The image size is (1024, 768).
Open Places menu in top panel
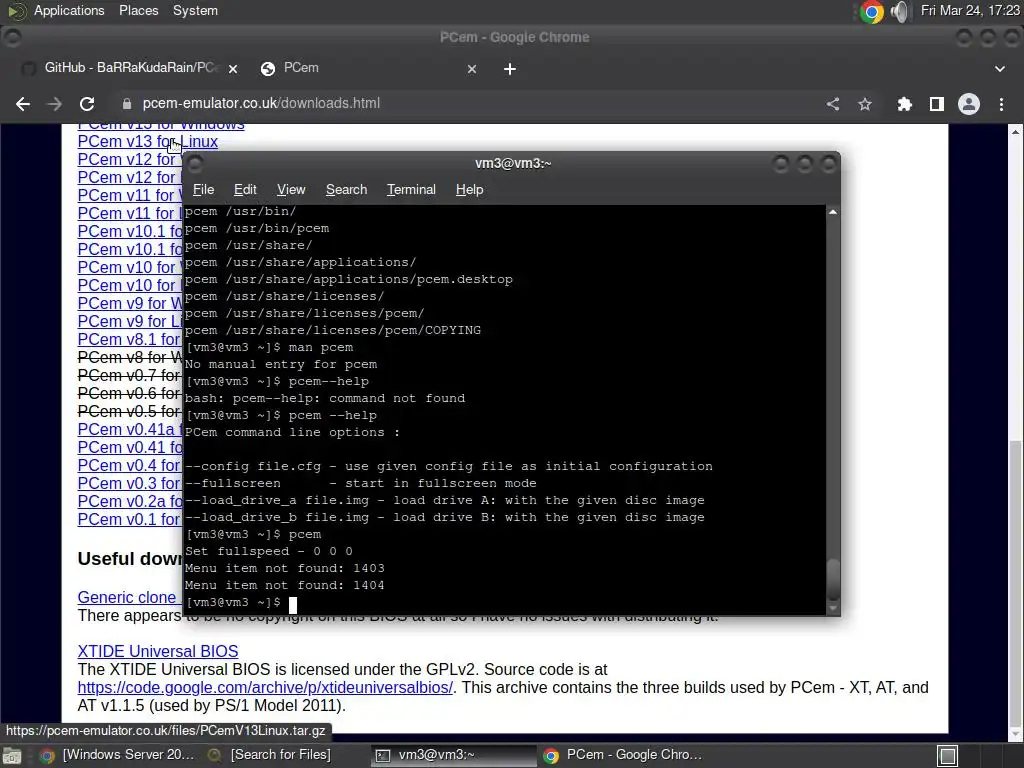pos(138,10)
